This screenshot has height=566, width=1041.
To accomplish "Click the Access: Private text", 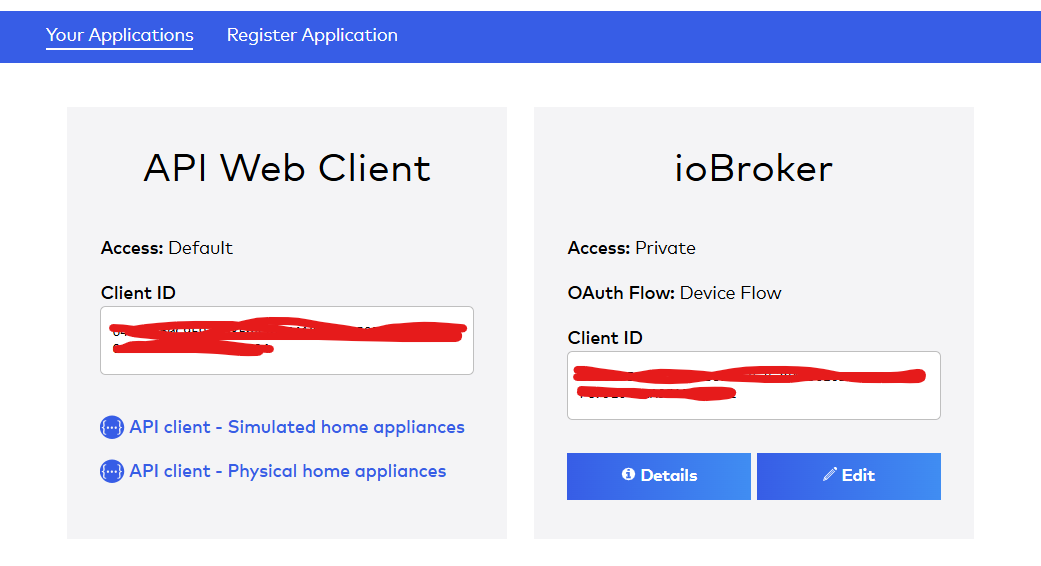I will click(631, 248).
